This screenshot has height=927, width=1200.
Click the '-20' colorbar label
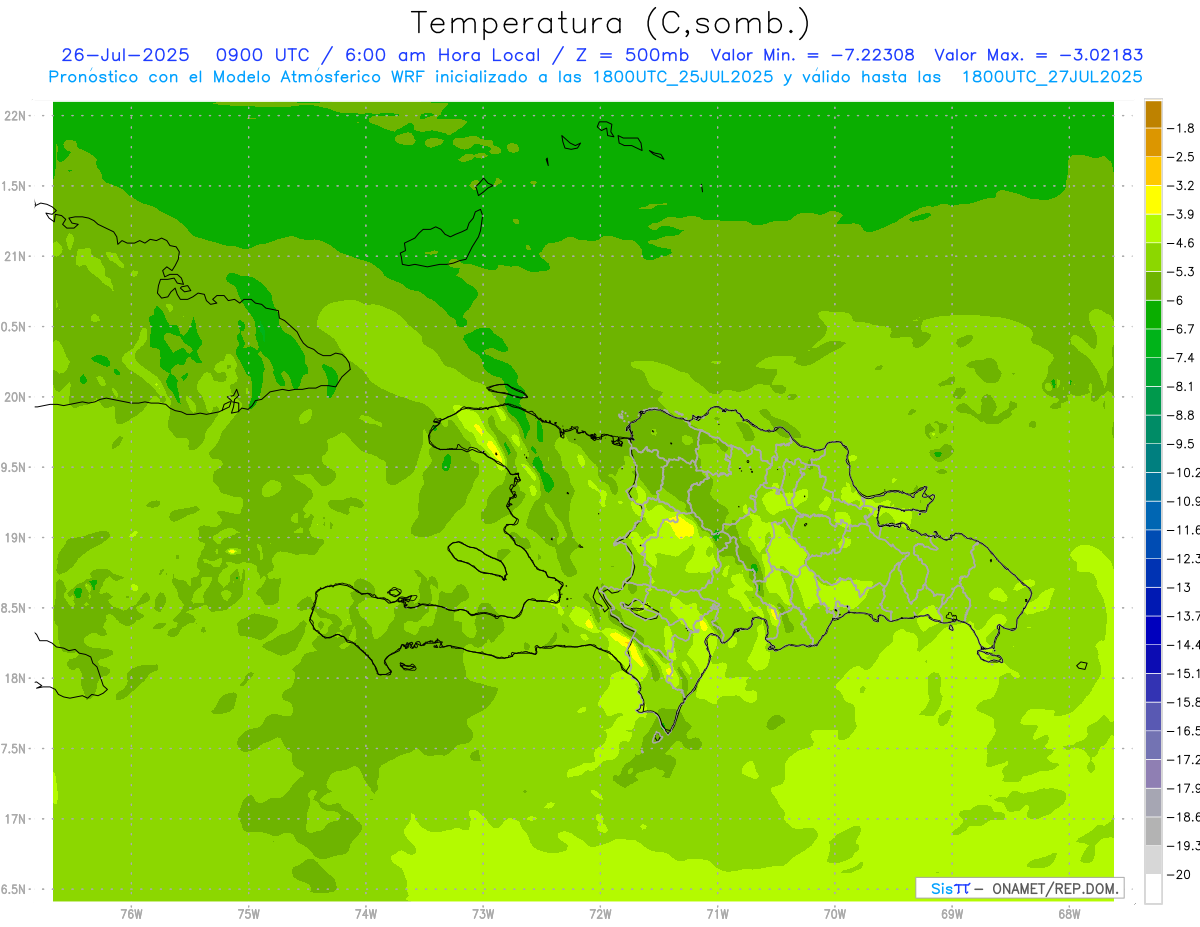pyautogui.click(x=1179, y=875)
